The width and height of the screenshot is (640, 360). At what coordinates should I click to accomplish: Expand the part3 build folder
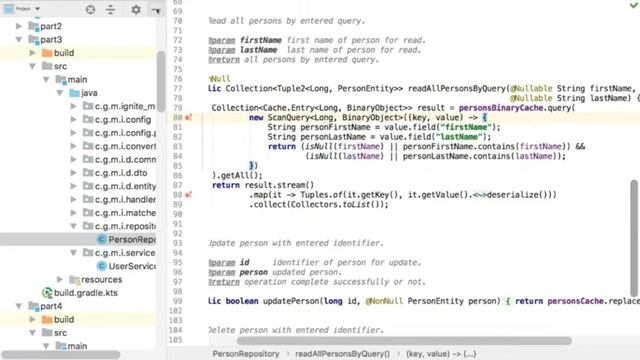point(32,53)
